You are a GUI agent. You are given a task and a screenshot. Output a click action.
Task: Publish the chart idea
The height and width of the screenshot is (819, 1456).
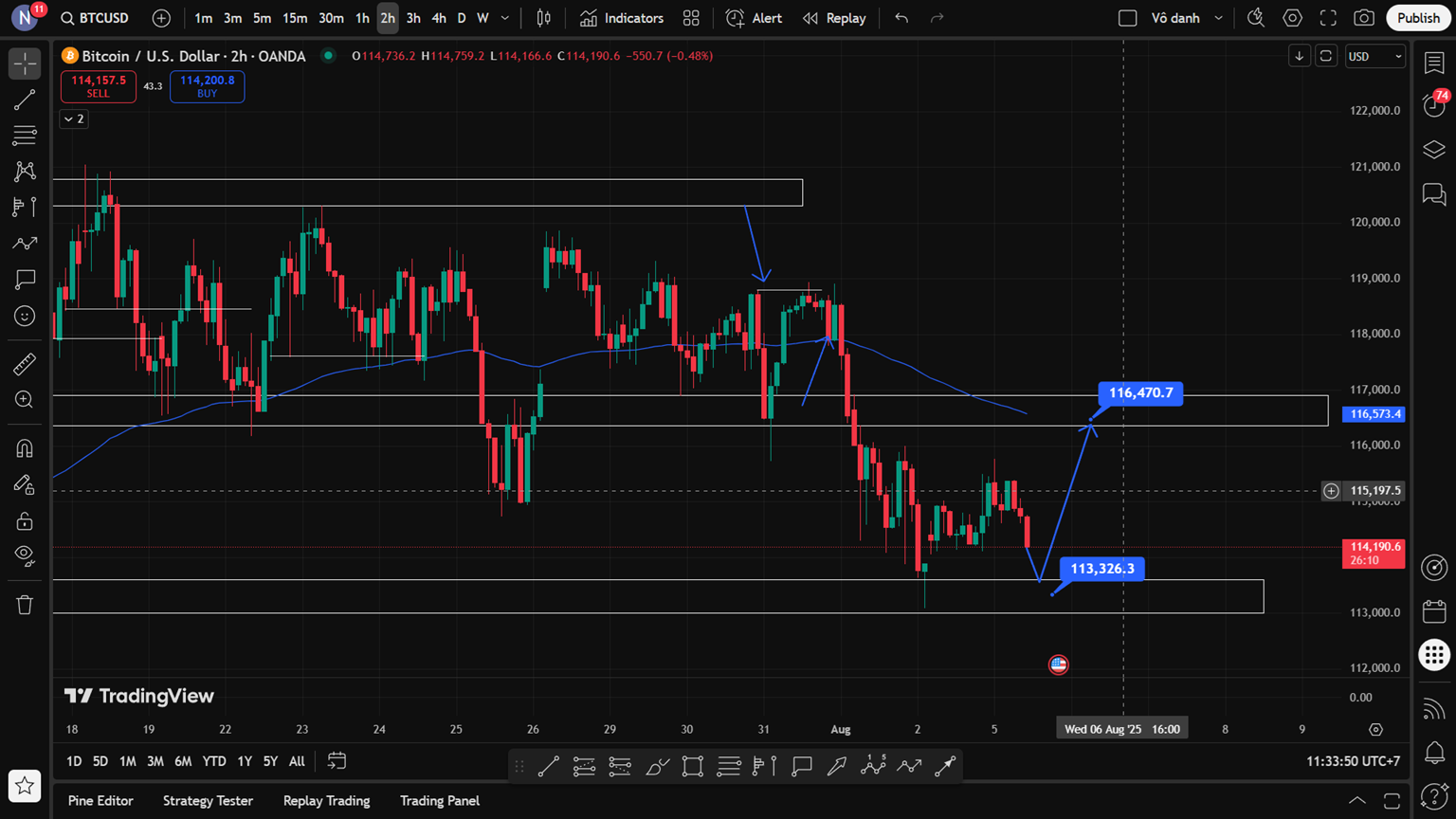coord(1418,18)
